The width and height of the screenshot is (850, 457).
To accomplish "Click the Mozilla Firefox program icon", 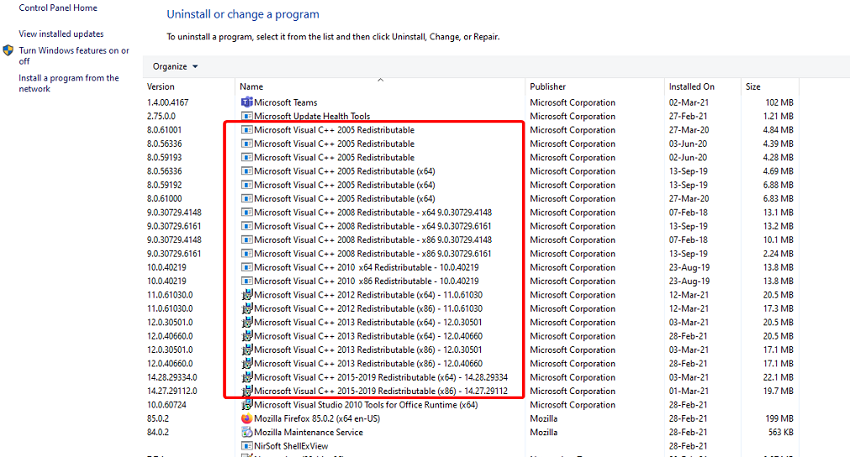I will (x=247, y=418).
